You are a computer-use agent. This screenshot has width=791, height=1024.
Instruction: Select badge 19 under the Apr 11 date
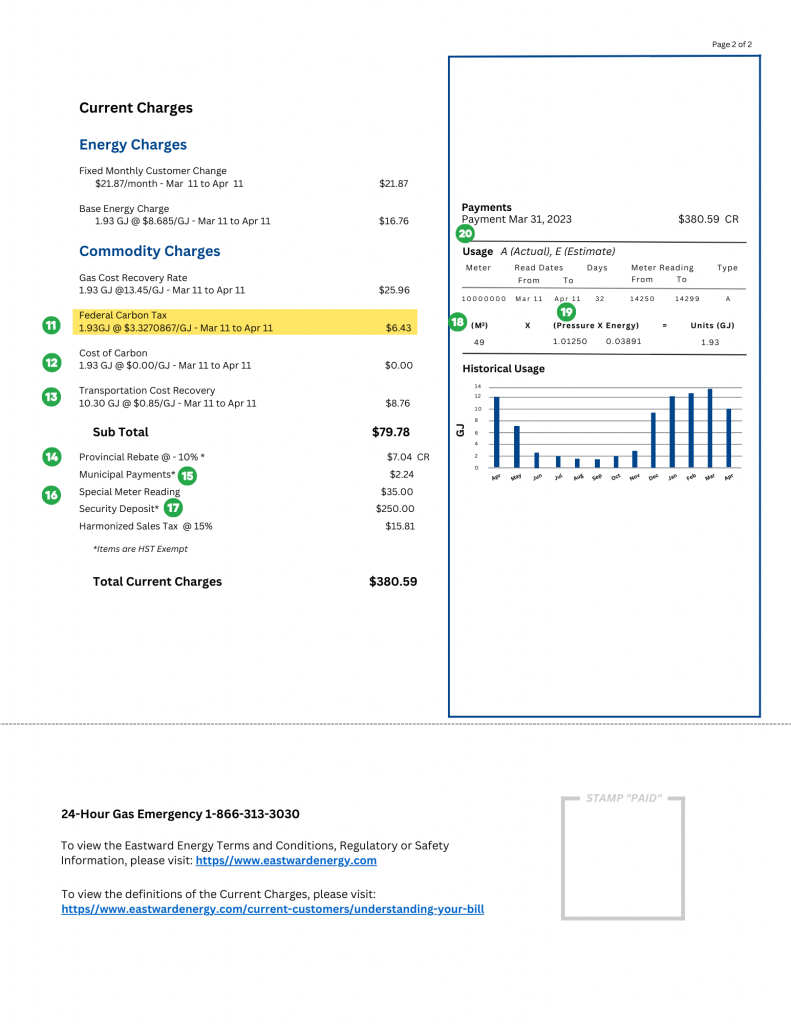tap(566, 312)
